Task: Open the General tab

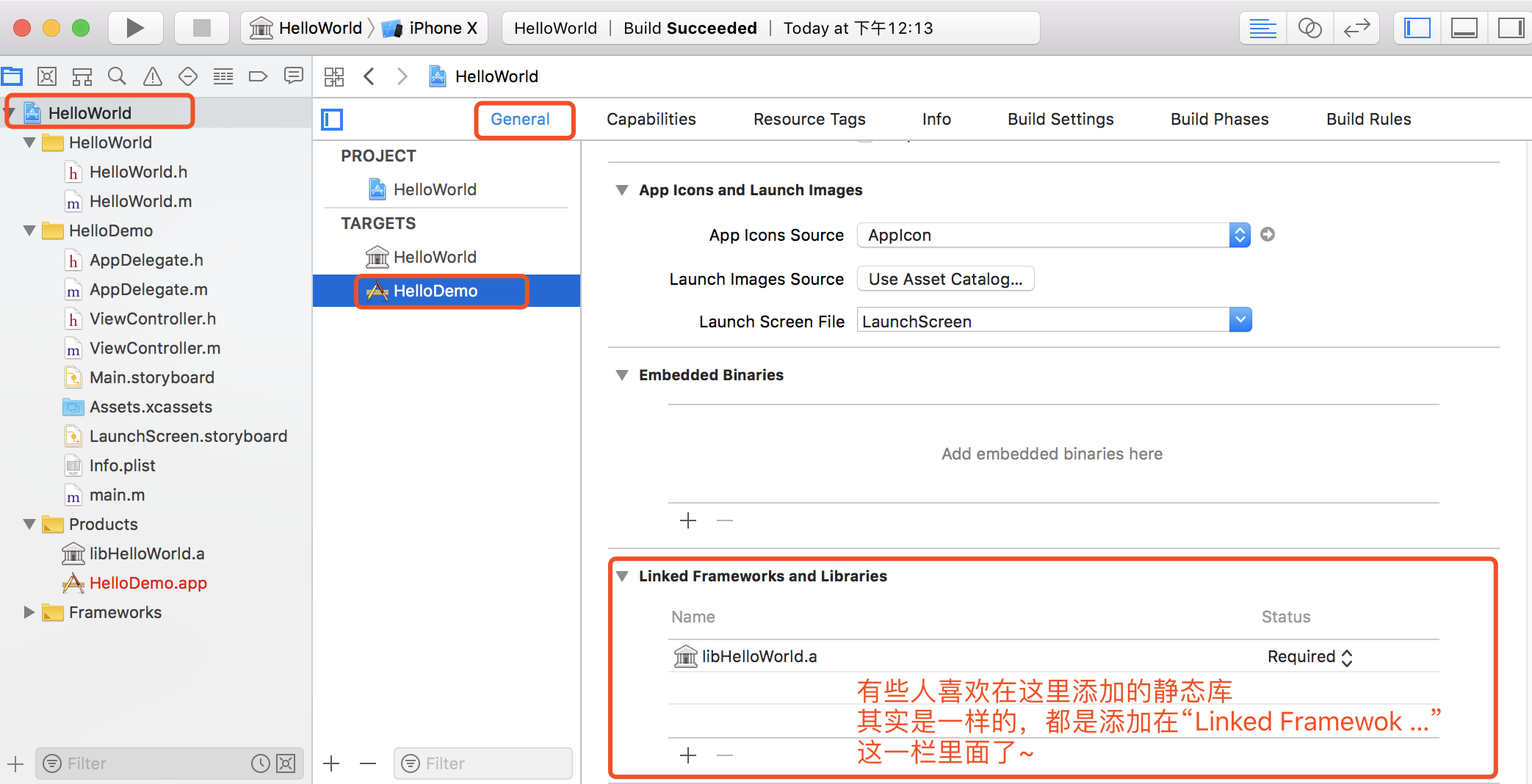Action: coord(520,119)
